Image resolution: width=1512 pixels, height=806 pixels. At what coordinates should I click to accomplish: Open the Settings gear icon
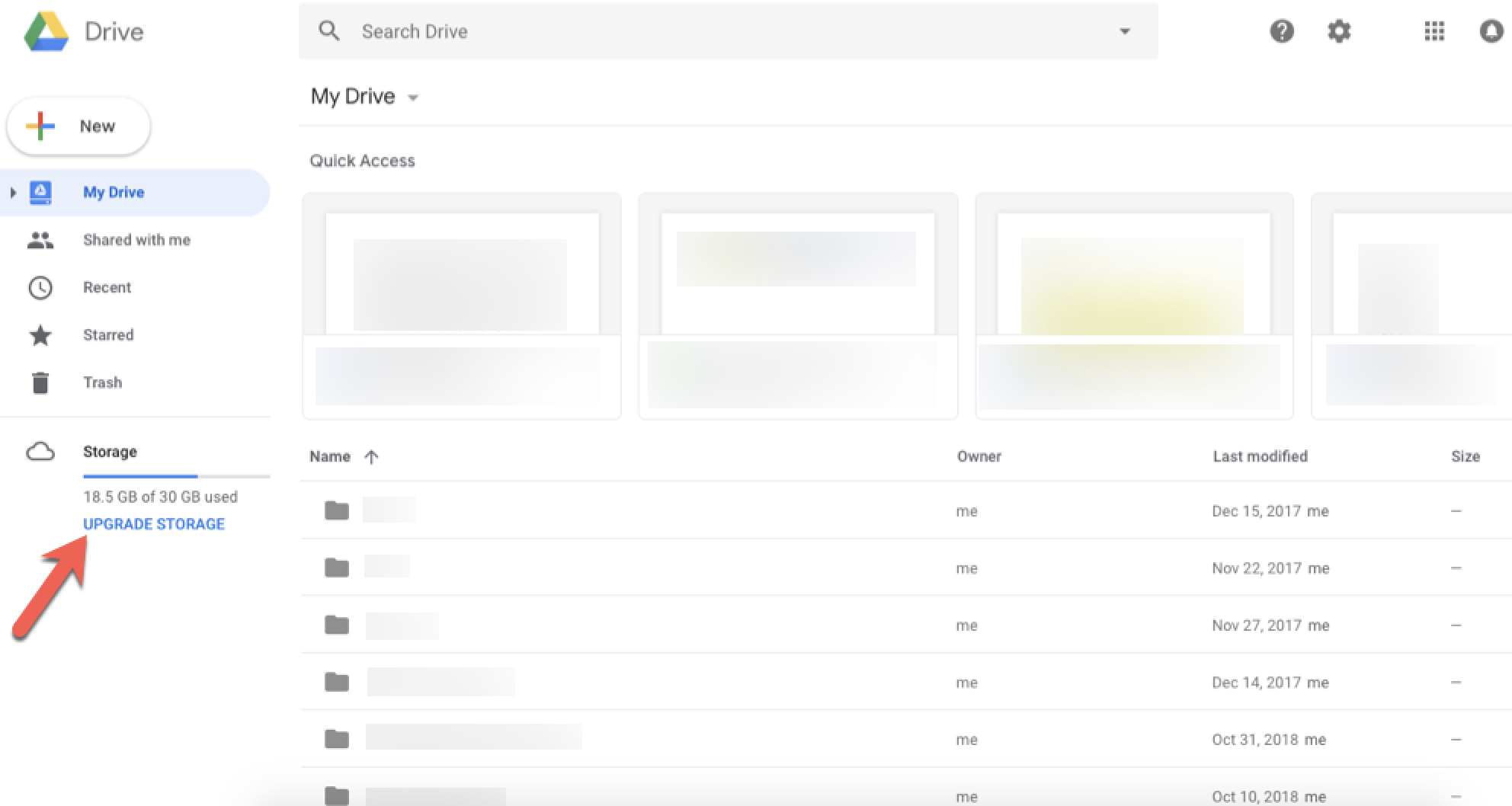coord(1339,31)
